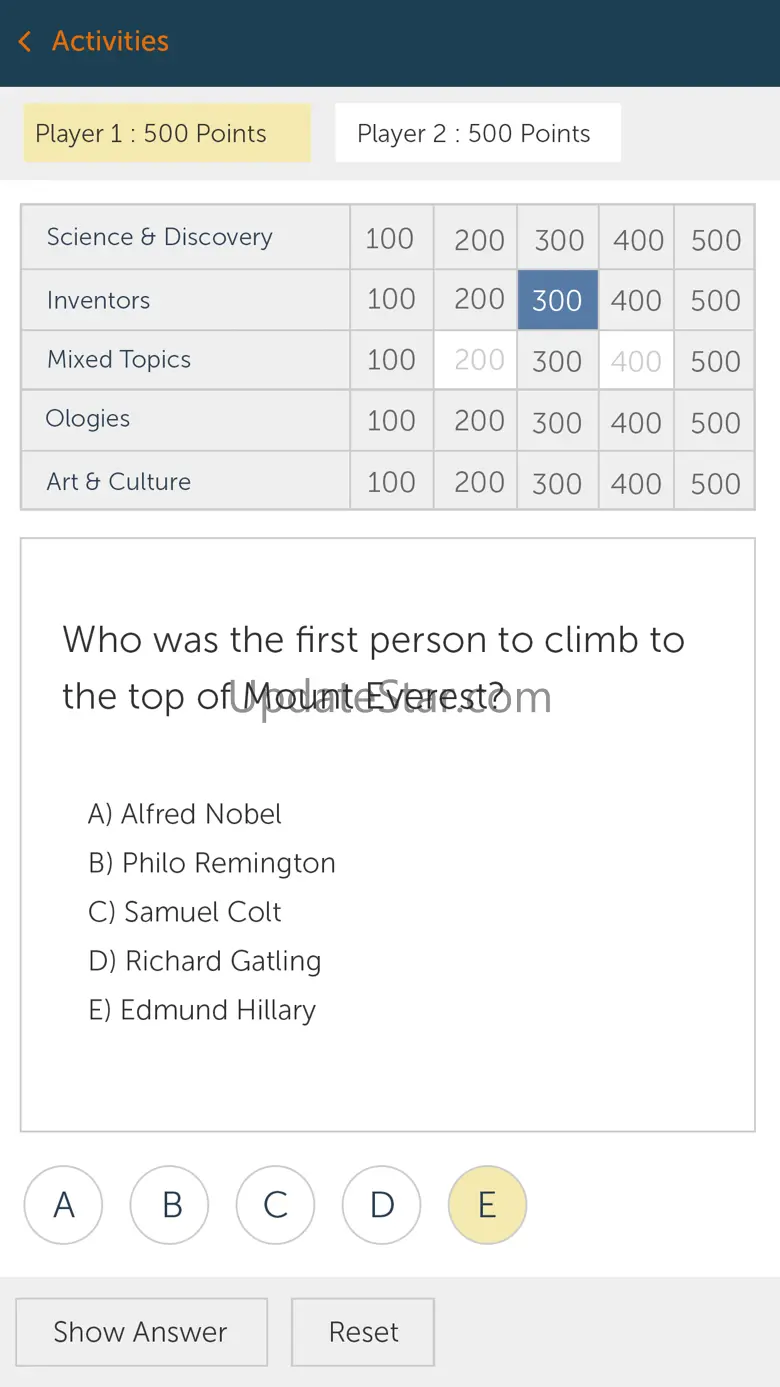Open the Mixed Topics 500 question
Image resolution: width=780 pixels, height=1387 pixels.
click(715, 361)
